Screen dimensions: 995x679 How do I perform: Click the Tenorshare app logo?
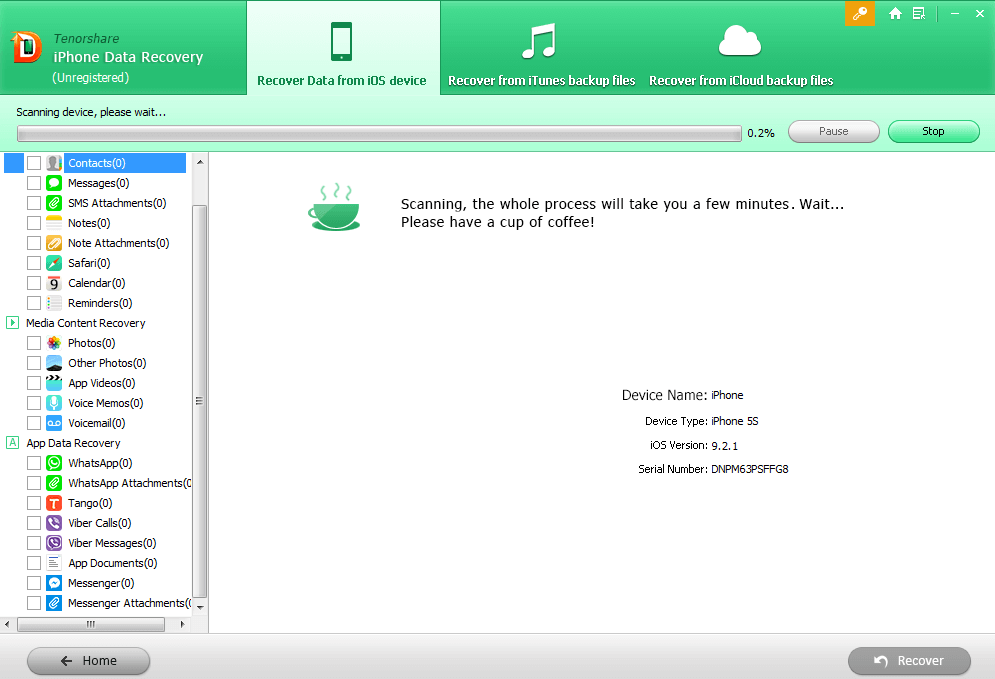(27, 48)
